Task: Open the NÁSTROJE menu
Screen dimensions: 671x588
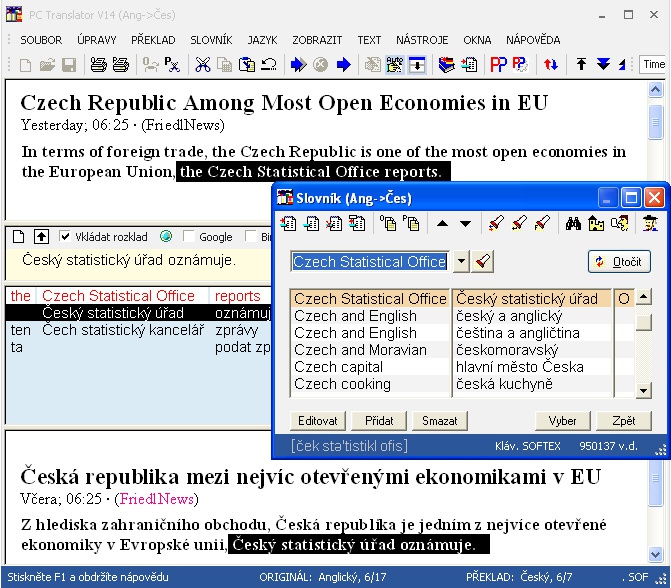Action: click(x=421, y=40)
